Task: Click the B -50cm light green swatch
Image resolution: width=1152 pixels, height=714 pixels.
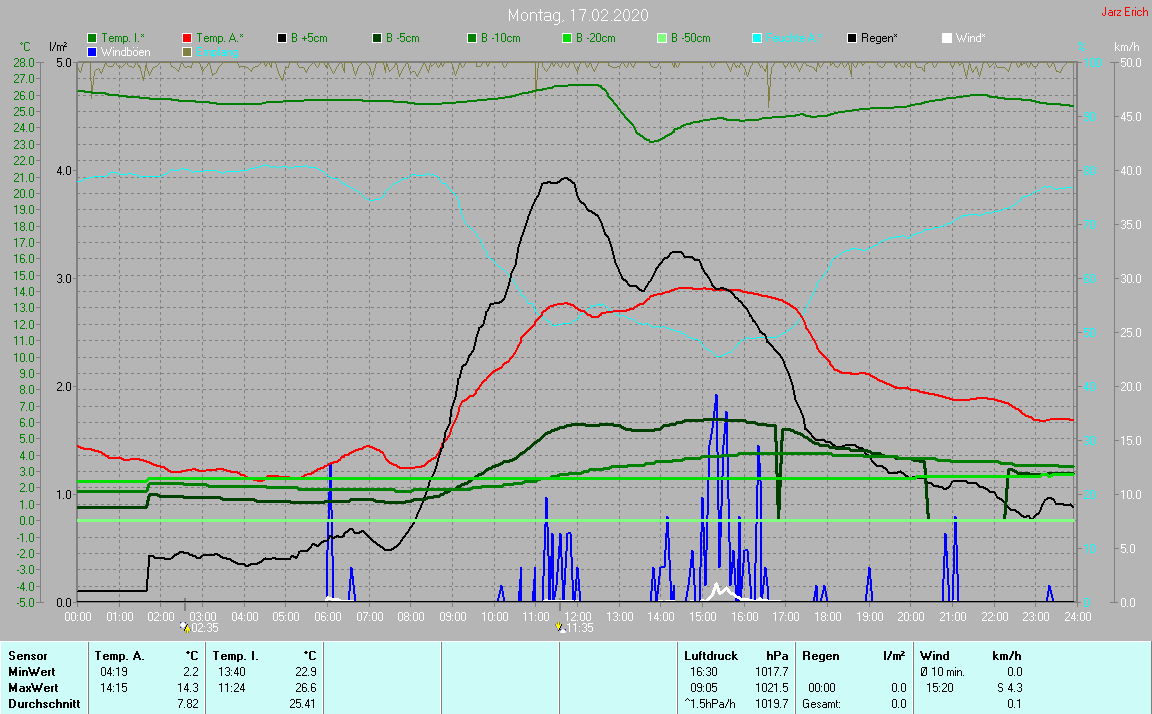Action: coord(662,38)
